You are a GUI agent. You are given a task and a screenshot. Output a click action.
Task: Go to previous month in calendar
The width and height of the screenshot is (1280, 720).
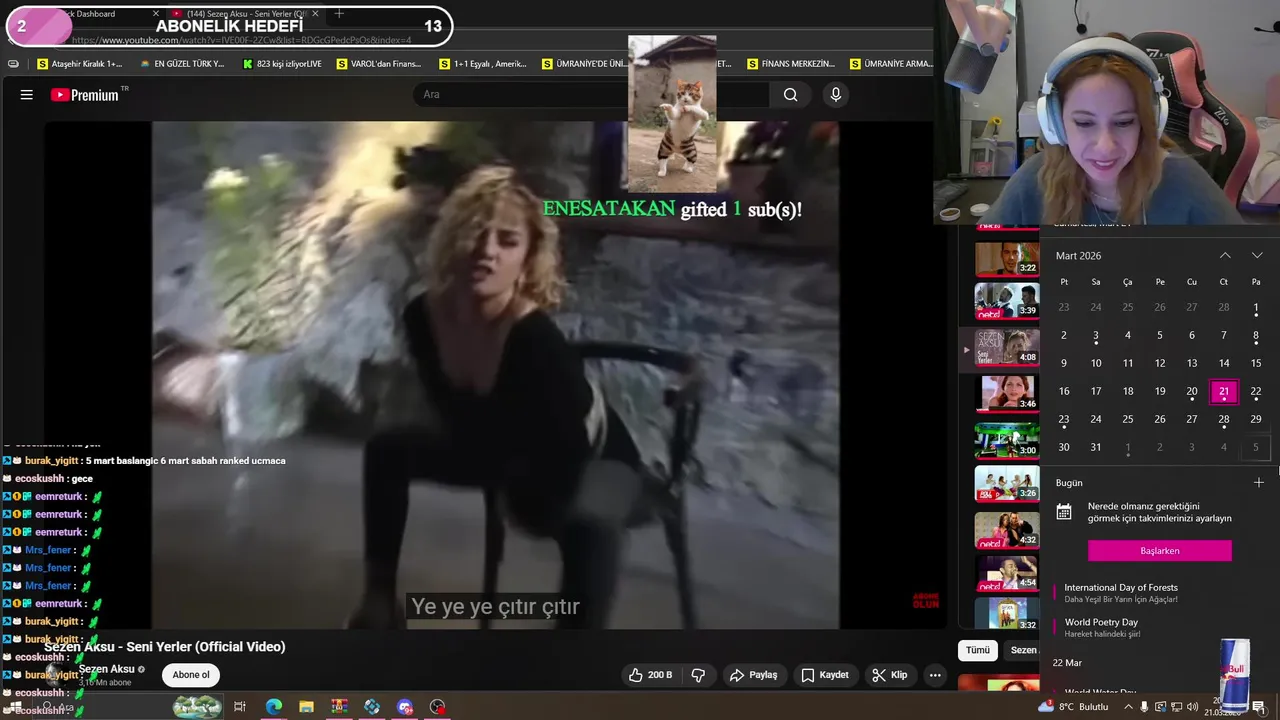1225,256
